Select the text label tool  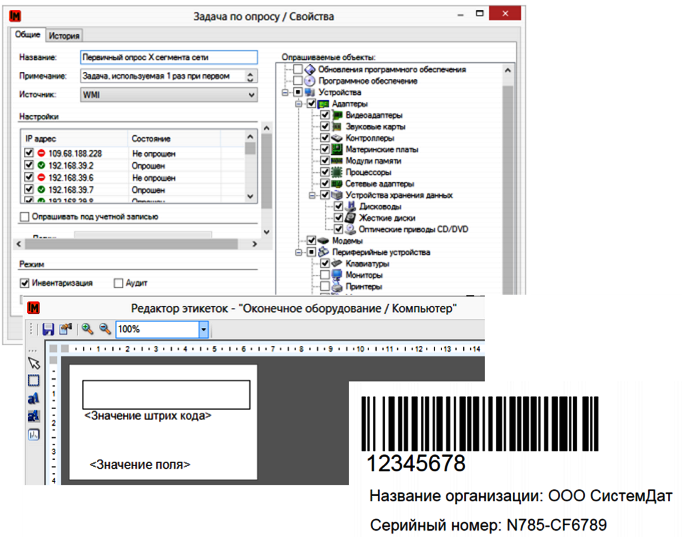33,398
